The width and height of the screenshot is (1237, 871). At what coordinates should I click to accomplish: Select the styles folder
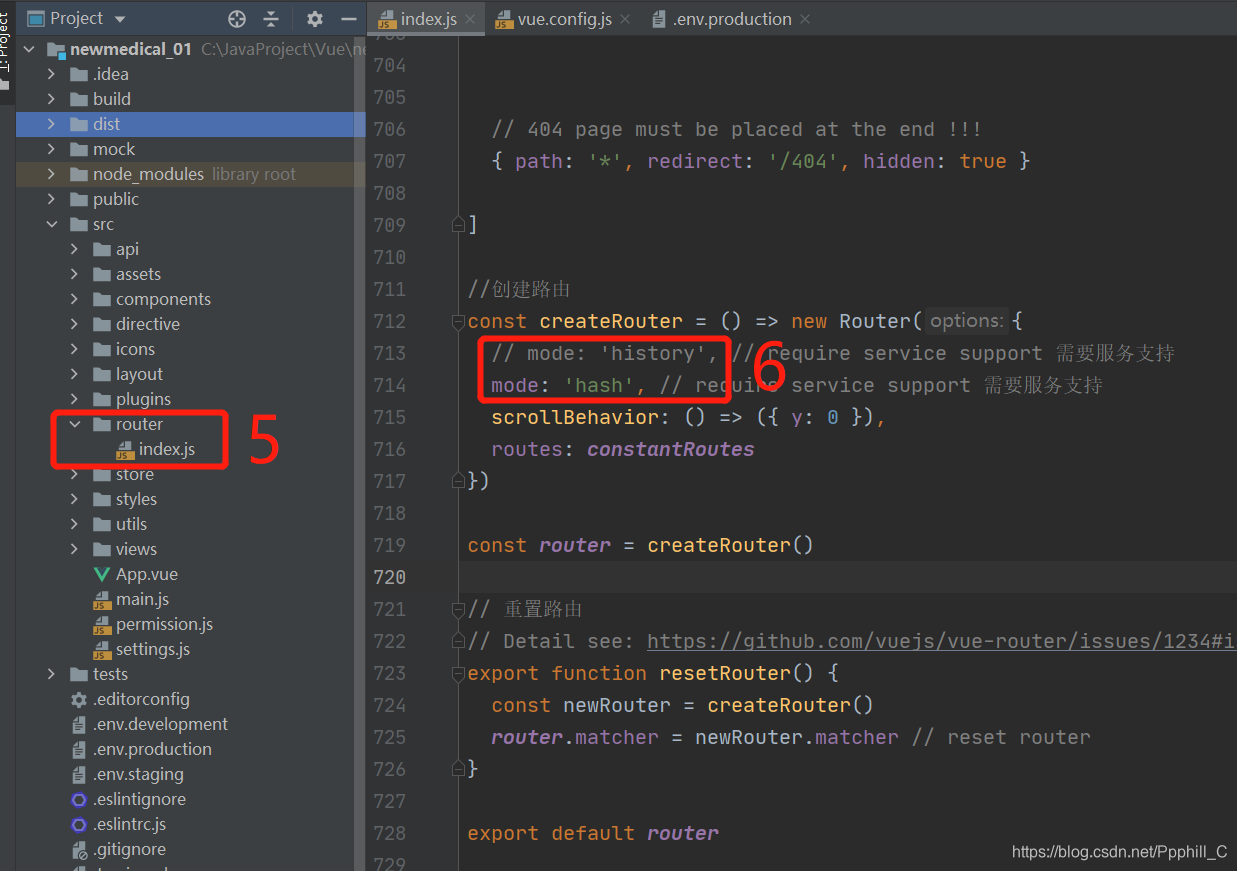[136, 499]
